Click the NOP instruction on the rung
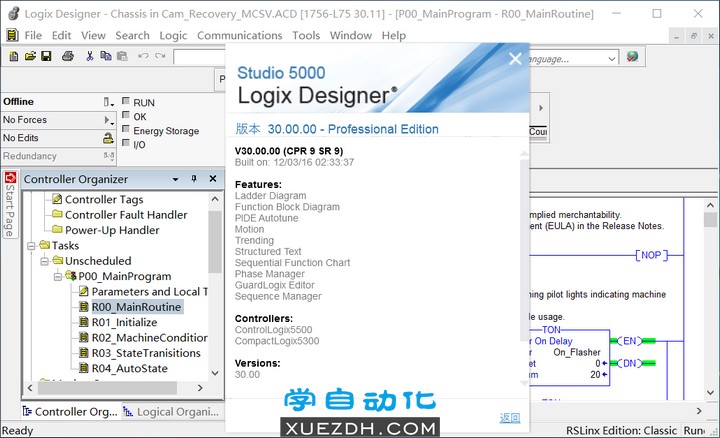Image resolution: width=720 pixels, height=438 pixels. [x=652, y=255]
